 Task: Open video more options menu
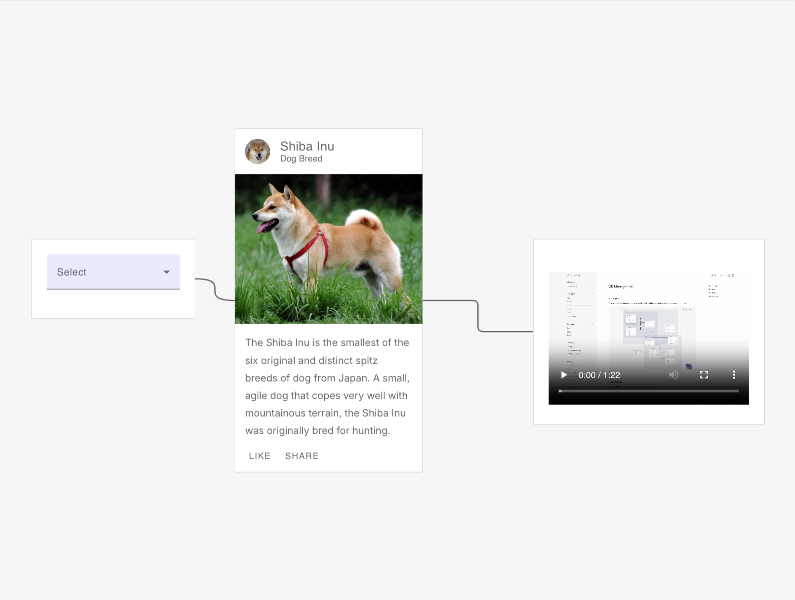pos(733,375)
